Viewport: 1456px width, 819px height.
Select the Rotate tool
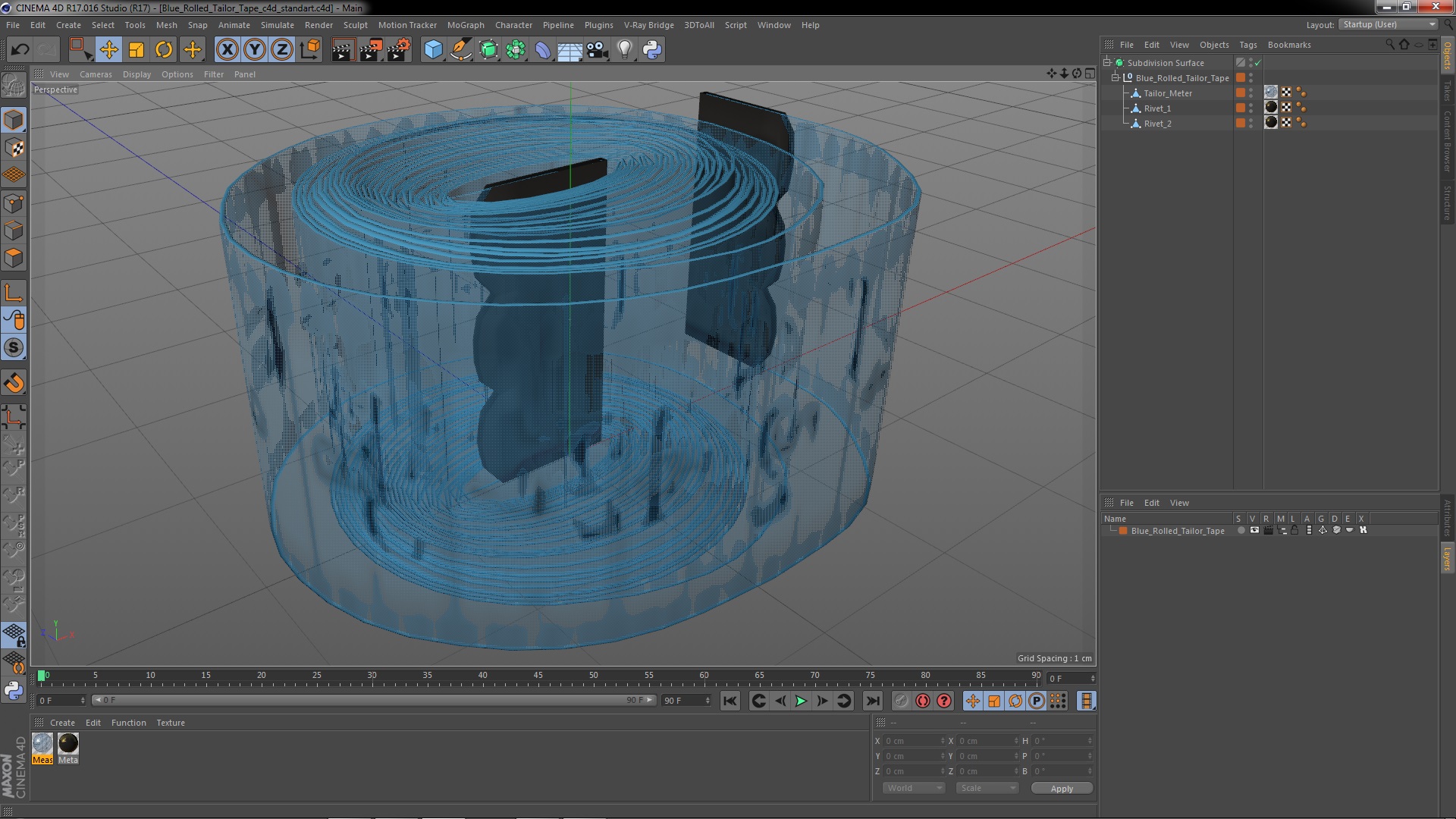[x=164, y=50]
